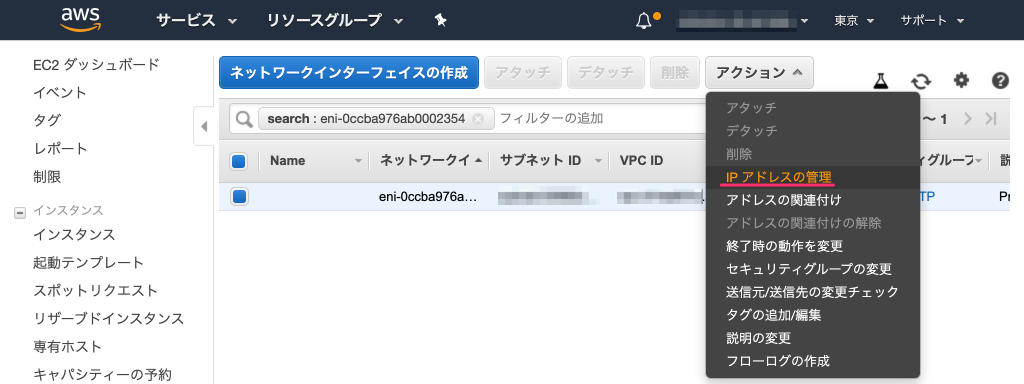Click the デタッチ toolbar button

606,72
